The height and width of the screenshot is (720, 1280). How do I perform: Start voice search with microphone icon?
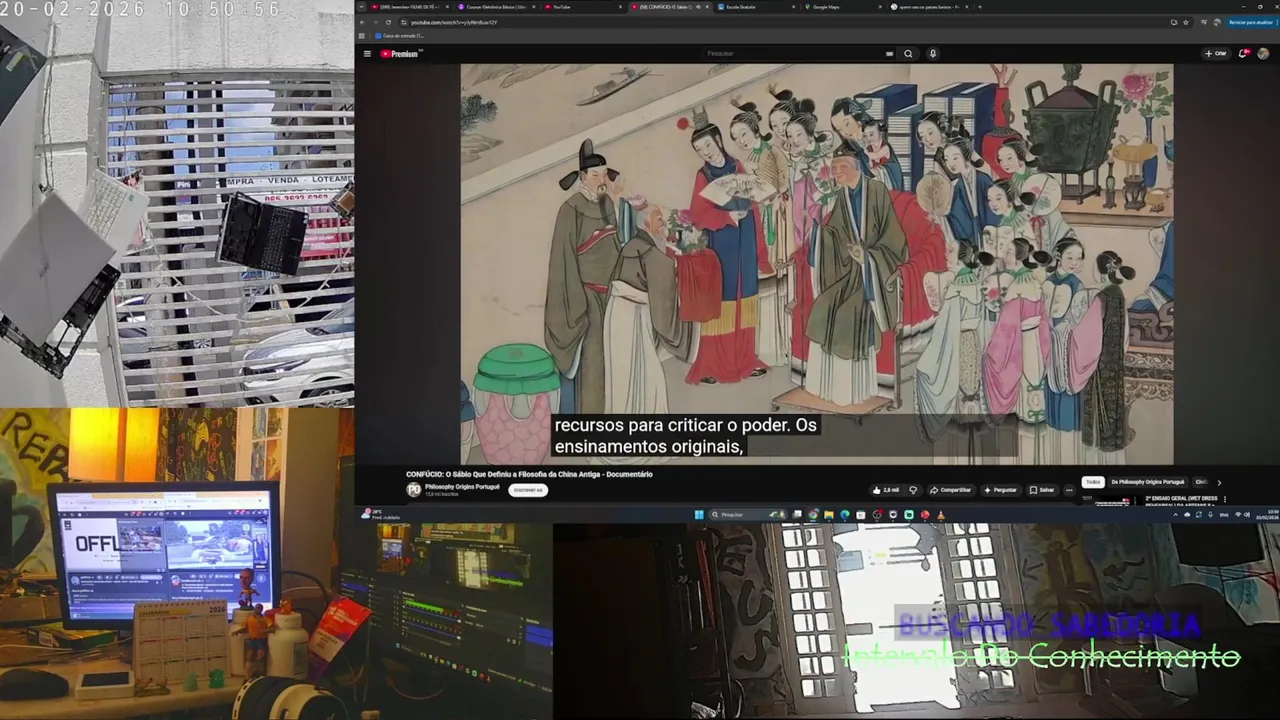click(932, 54)
